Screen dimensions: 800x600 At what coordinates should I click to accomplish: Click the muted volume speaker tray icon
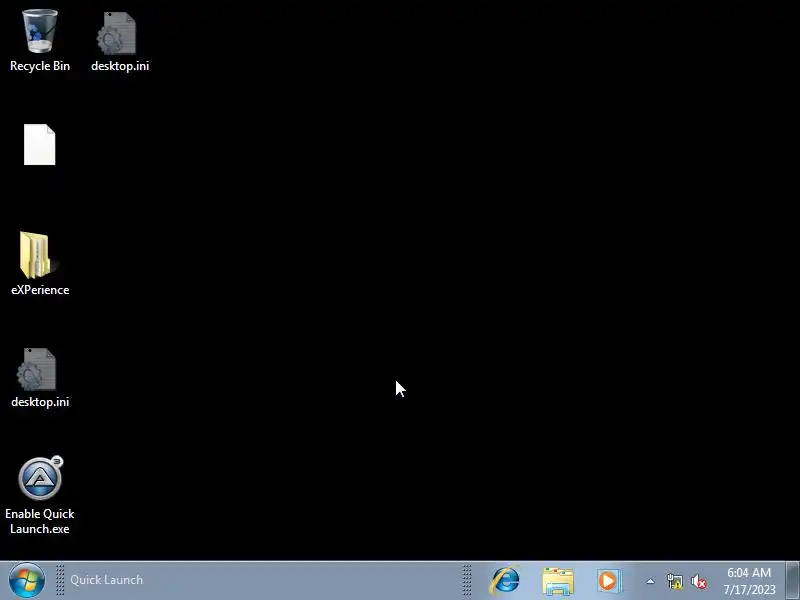[698, 582]
